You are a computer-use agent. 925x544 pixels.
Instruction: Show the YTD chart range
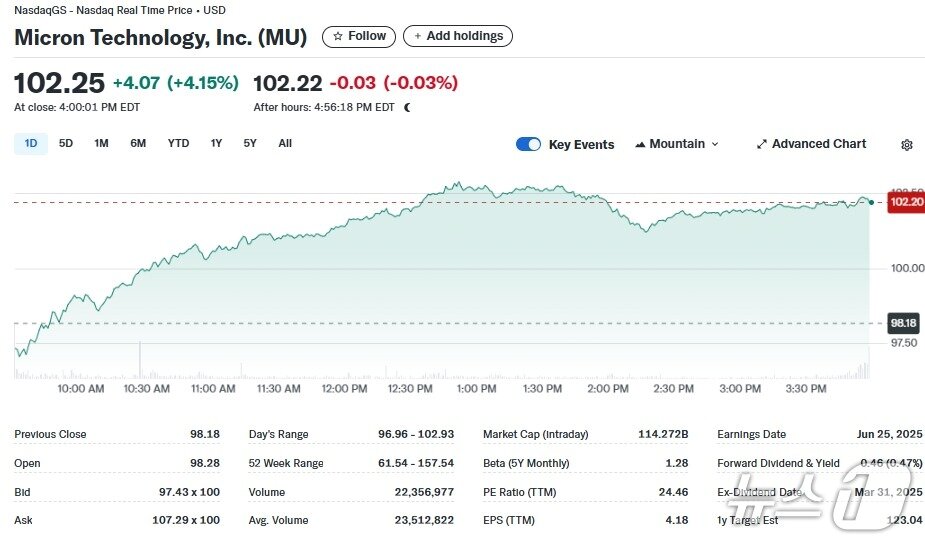(x=178, y=143)
